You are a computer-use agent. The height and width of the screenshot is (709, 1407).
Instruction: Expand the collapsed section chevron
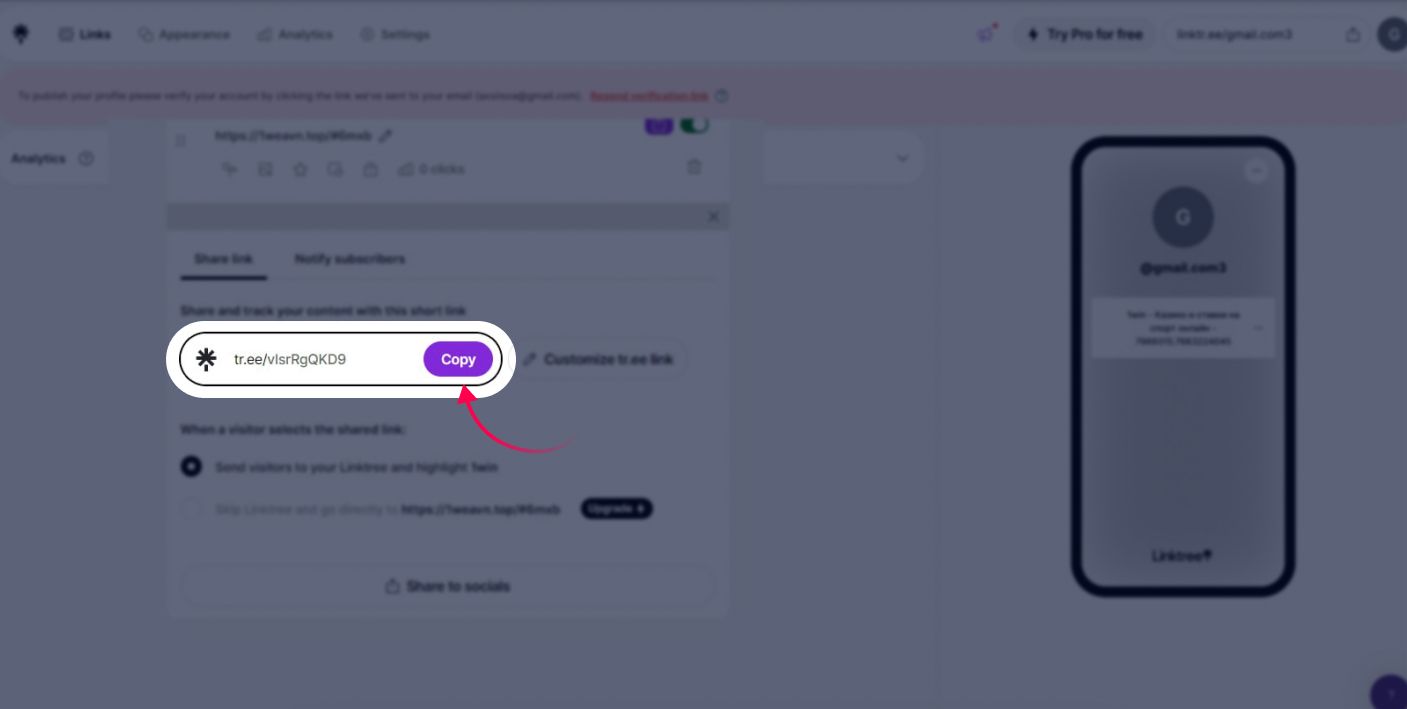click(x=902, y=158)
